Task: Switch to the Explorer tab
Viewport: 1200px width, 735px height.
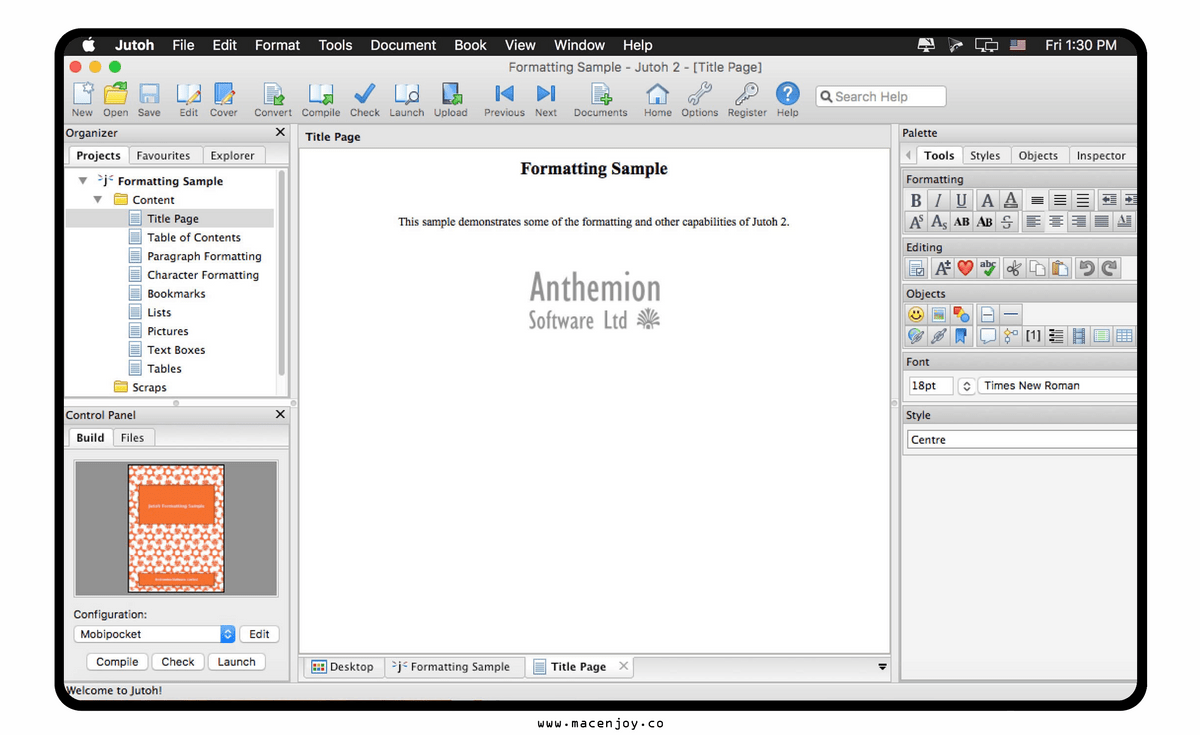Action: [x=232, y=156]
